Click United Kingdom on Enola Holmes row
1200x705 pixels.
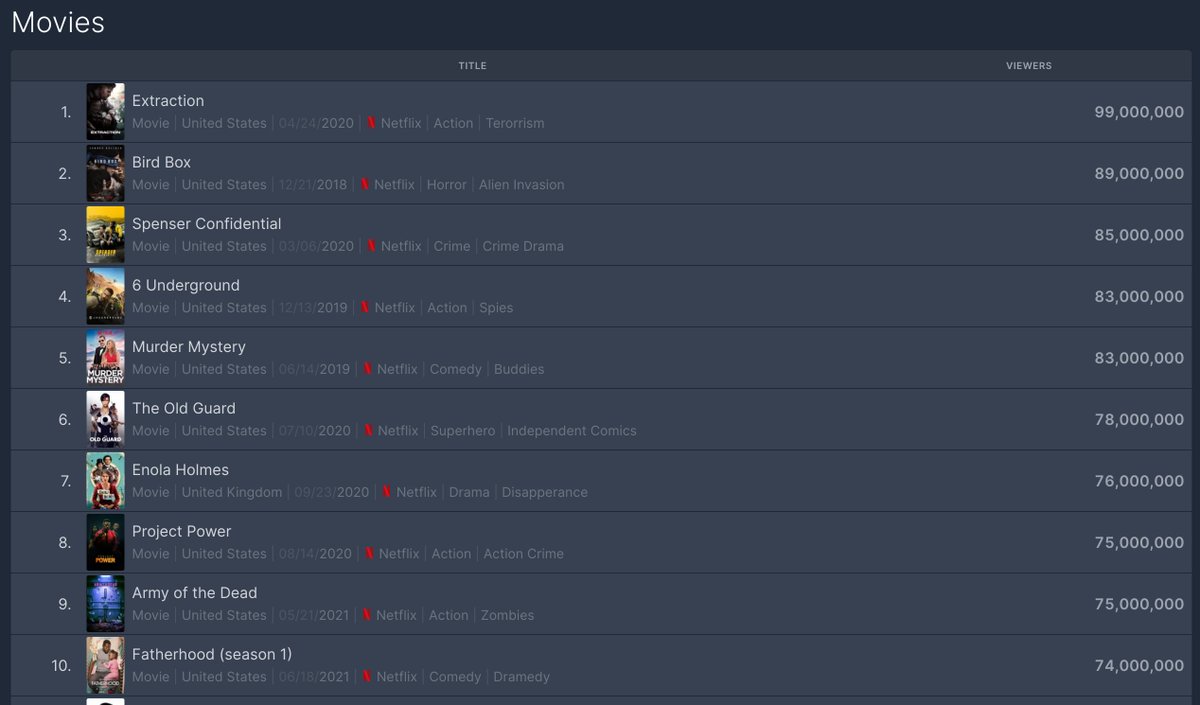(x=231, y=492)
